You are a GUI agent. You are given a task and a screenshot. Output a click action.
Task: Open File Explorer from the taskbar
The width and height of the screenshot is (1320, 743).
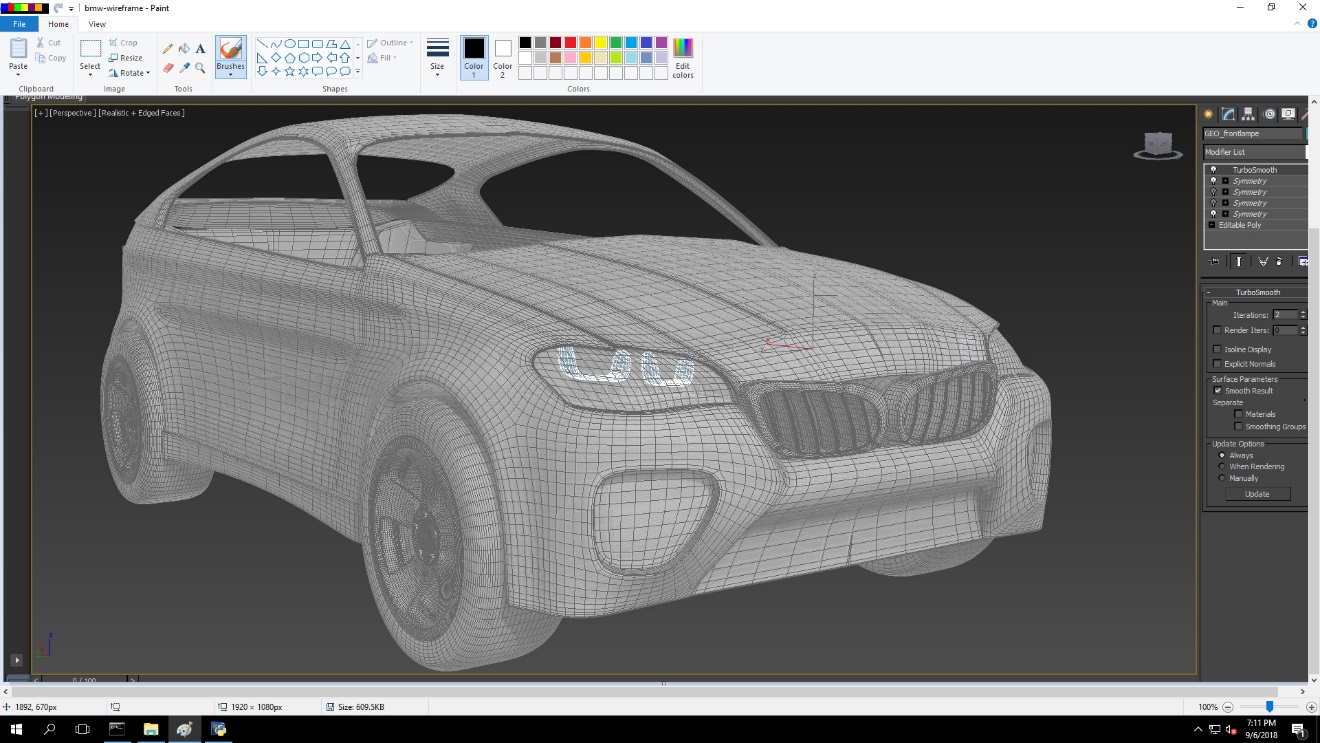tap(151, 729)
